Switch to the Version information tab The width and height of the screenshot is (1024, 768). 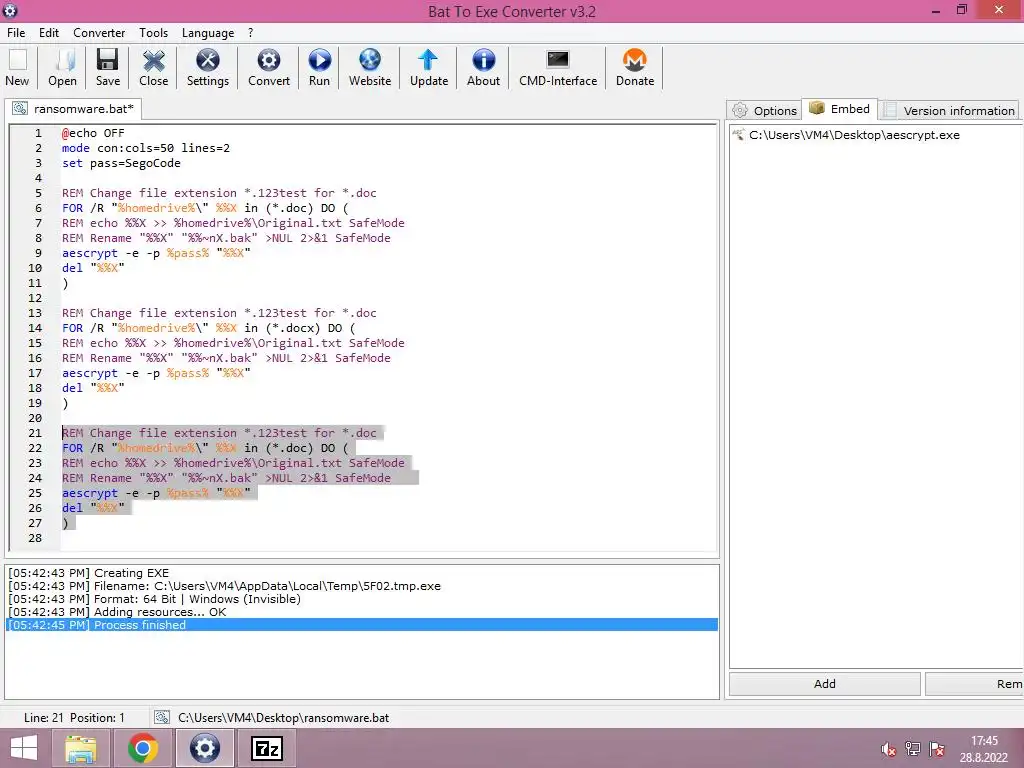[x=949, y=110]
